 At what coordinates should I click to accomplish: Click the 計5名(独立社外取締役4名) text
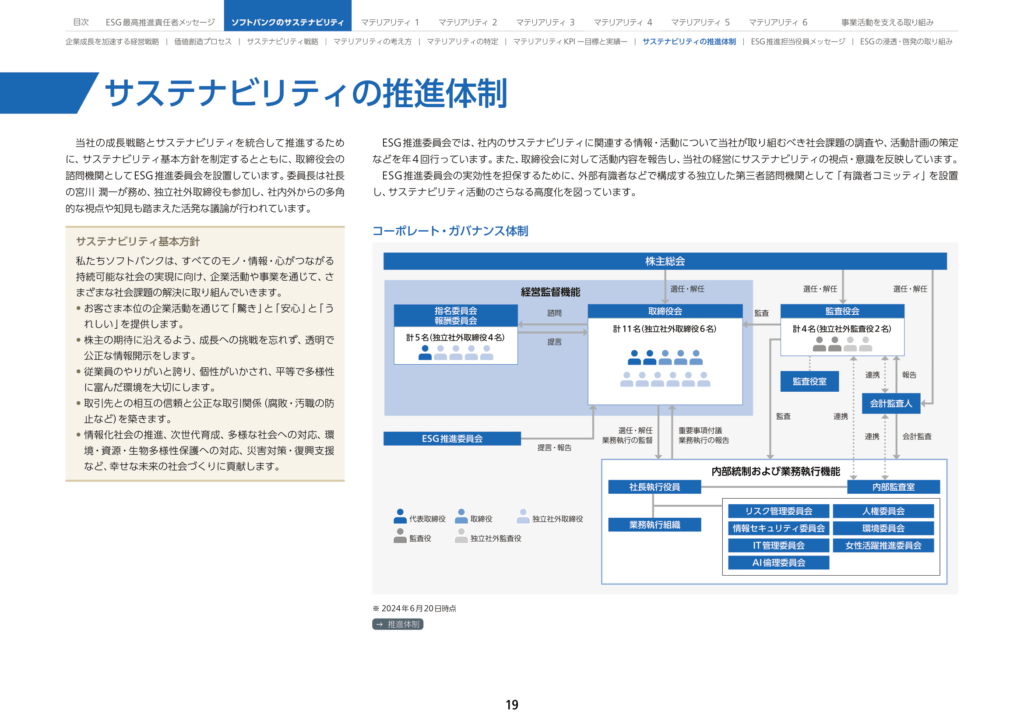455,338
